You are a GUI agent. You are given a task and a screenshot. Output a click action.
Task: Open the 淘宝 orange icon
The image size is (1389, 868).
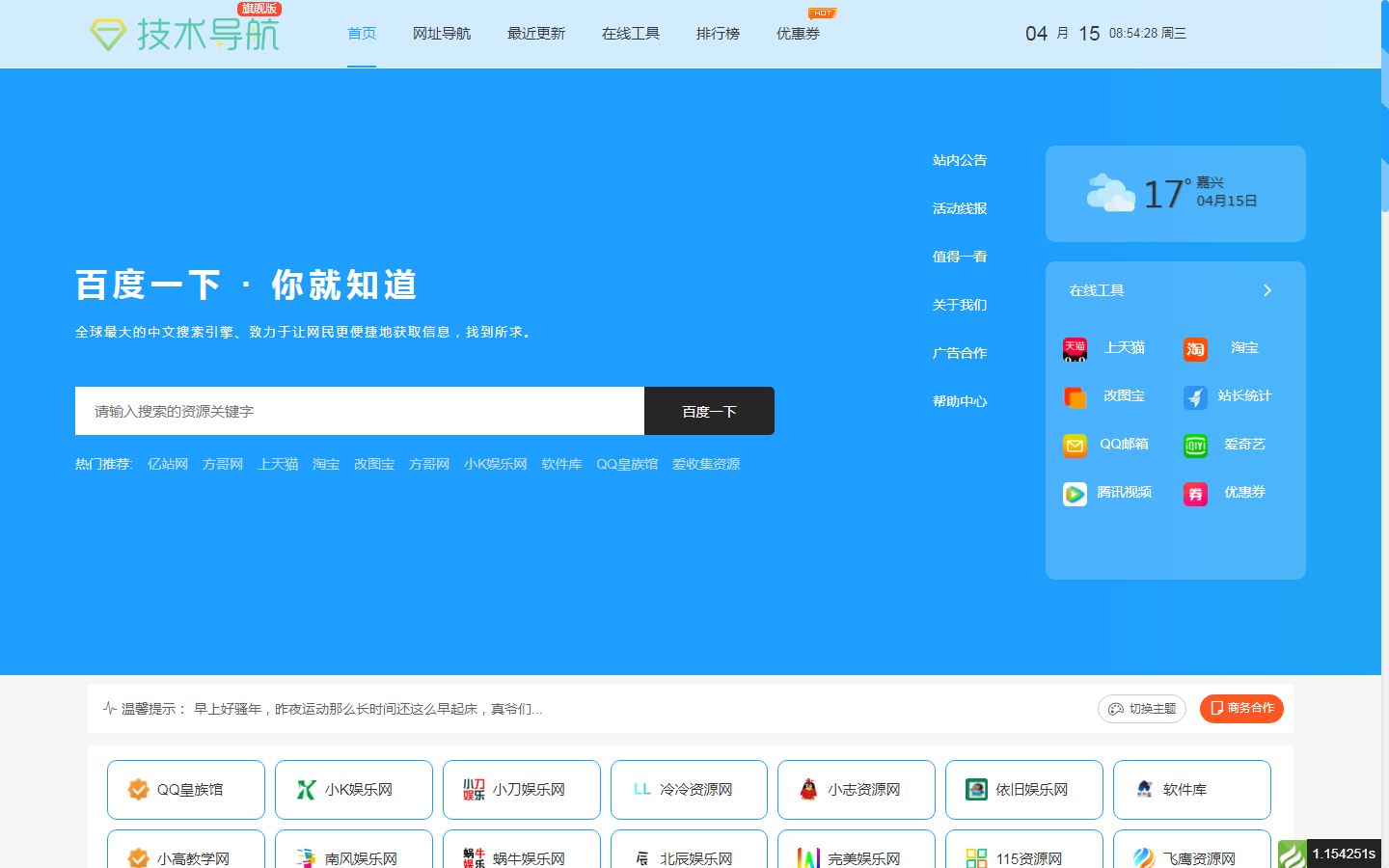[1195, 349]
